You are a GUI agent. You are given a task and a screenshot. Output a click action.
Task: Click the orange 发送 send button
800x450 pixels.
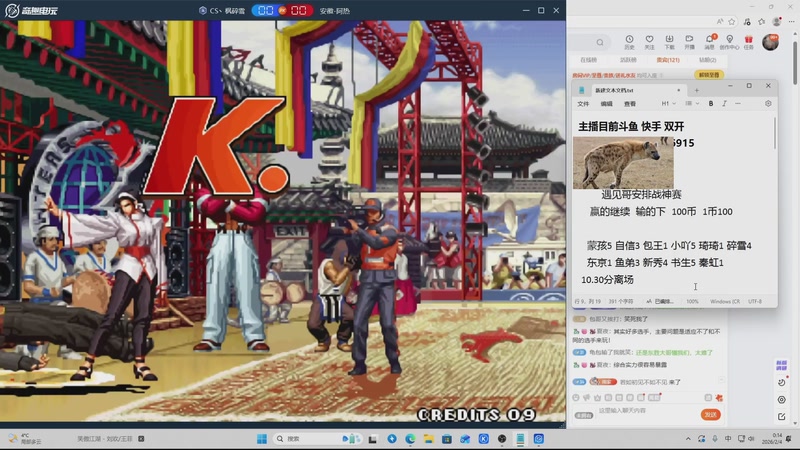(710, 415)
